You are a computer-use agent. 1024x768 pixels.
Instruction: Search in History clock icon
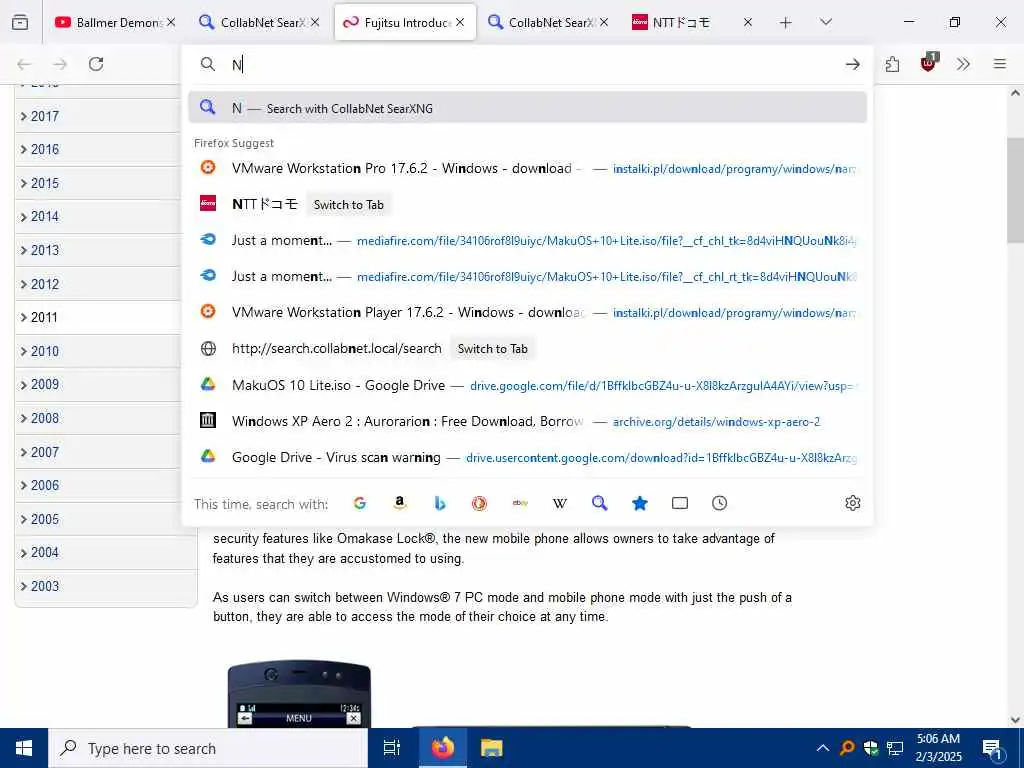pos(720,503)
